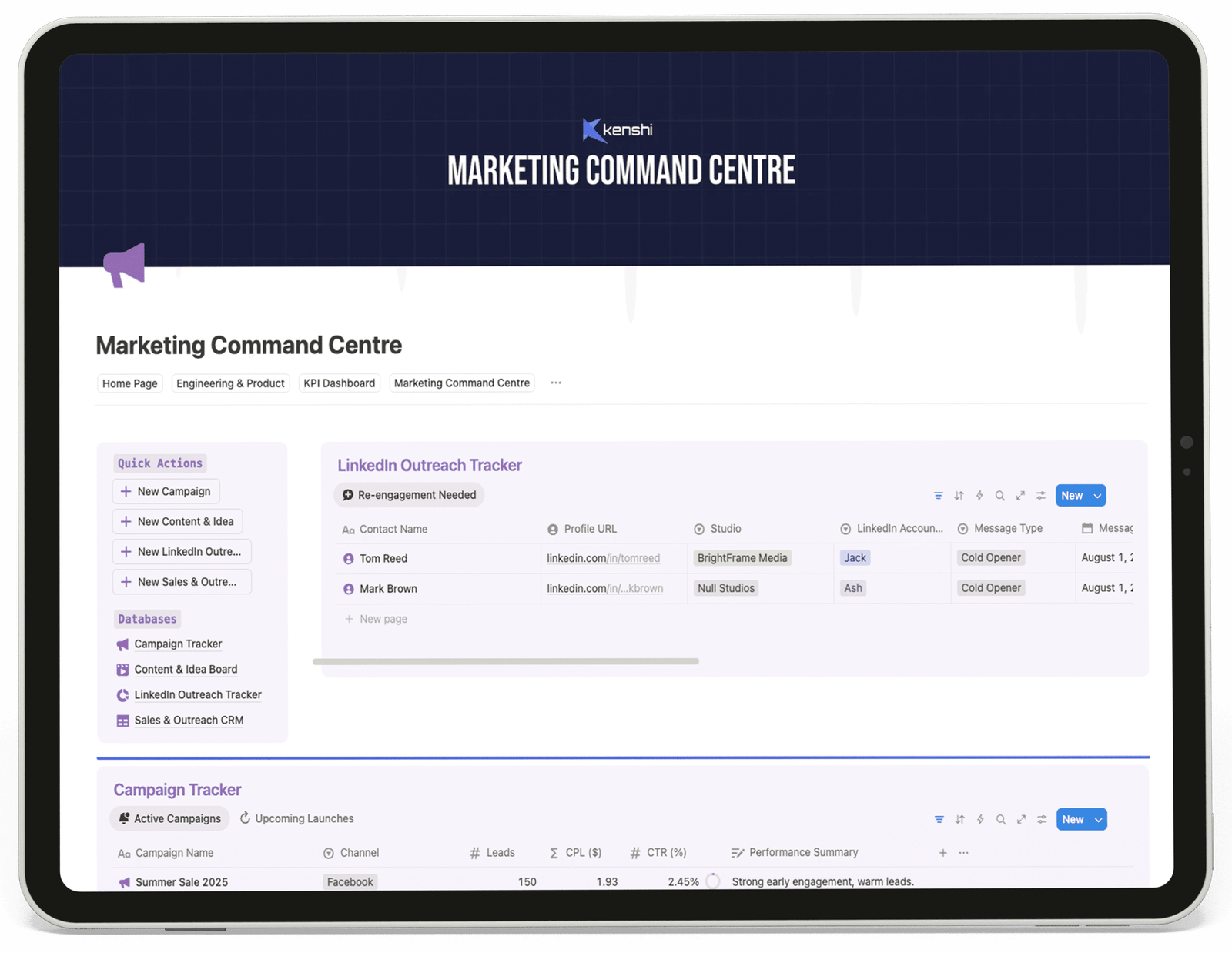Click the purple megaphone page icon
The height and width of the screenshot is (953, 1232).
click(125, 266)
